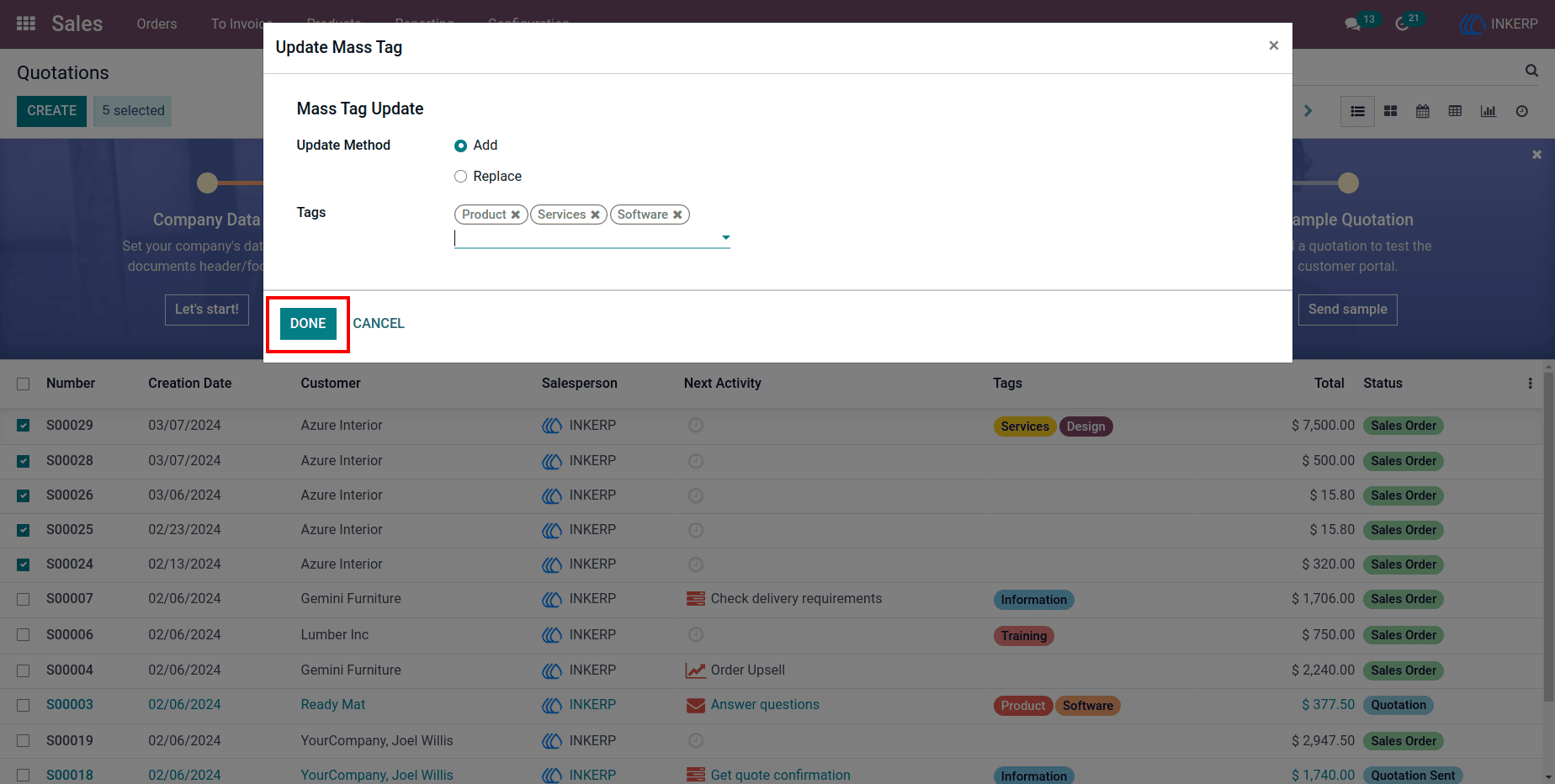Click the CANCEL button
Screen dimensions: 1555x784
pos(379,323)
